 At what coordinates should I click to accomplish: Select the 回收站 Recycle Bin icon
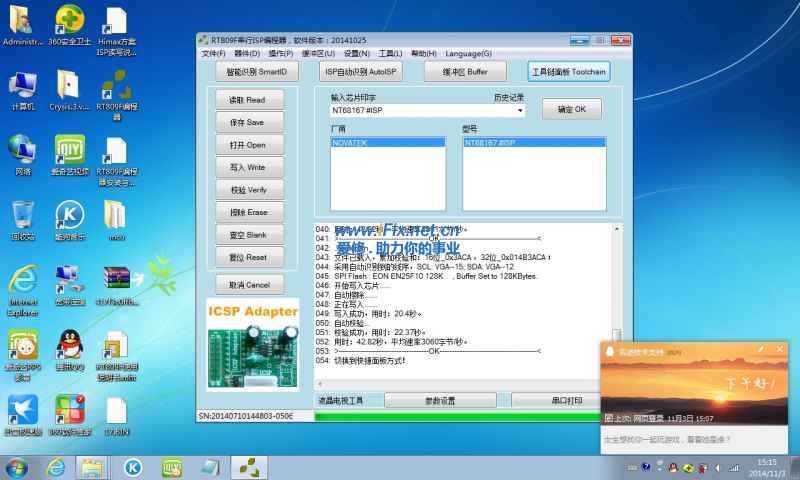(22, 220)
